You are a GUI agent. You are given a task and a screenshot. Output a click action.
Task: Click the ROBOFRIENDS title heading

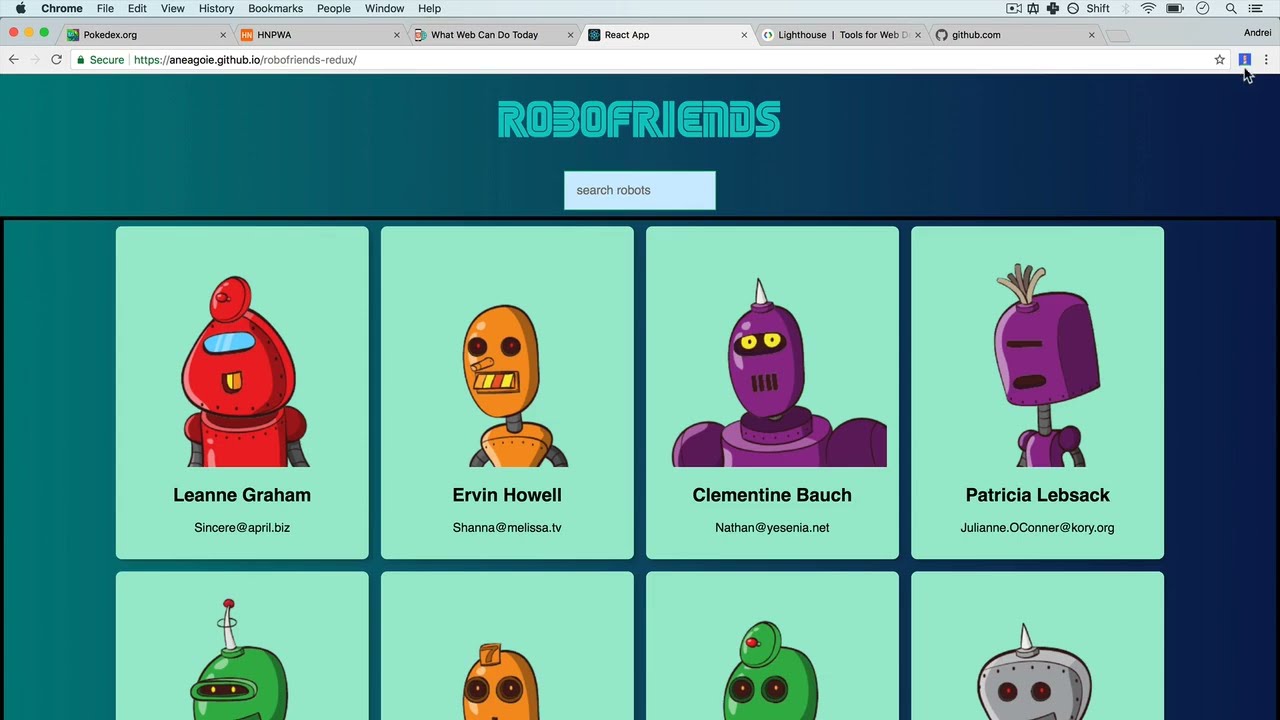(639, 120)
